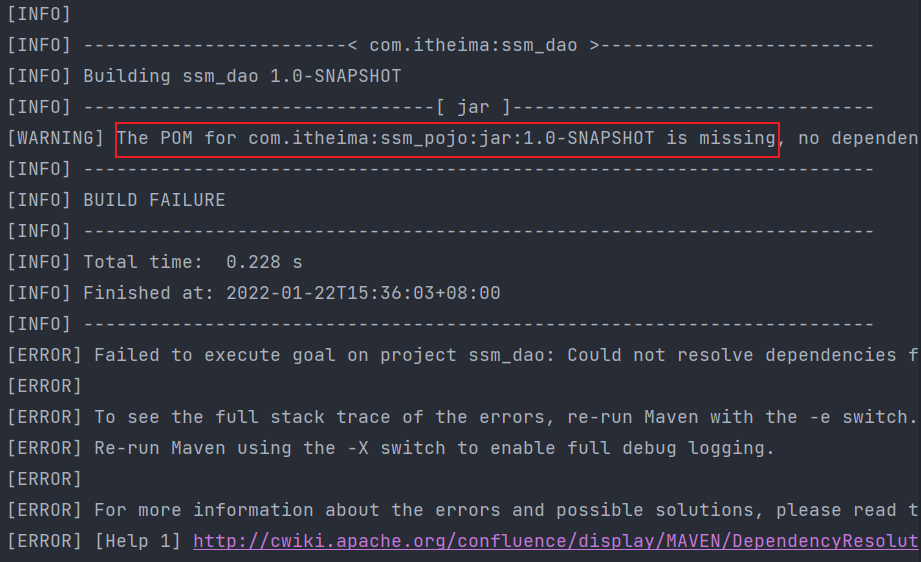Click the 'full stack trace' error hint line
Viewport: 921px width, 562px height.
(506, 417)
